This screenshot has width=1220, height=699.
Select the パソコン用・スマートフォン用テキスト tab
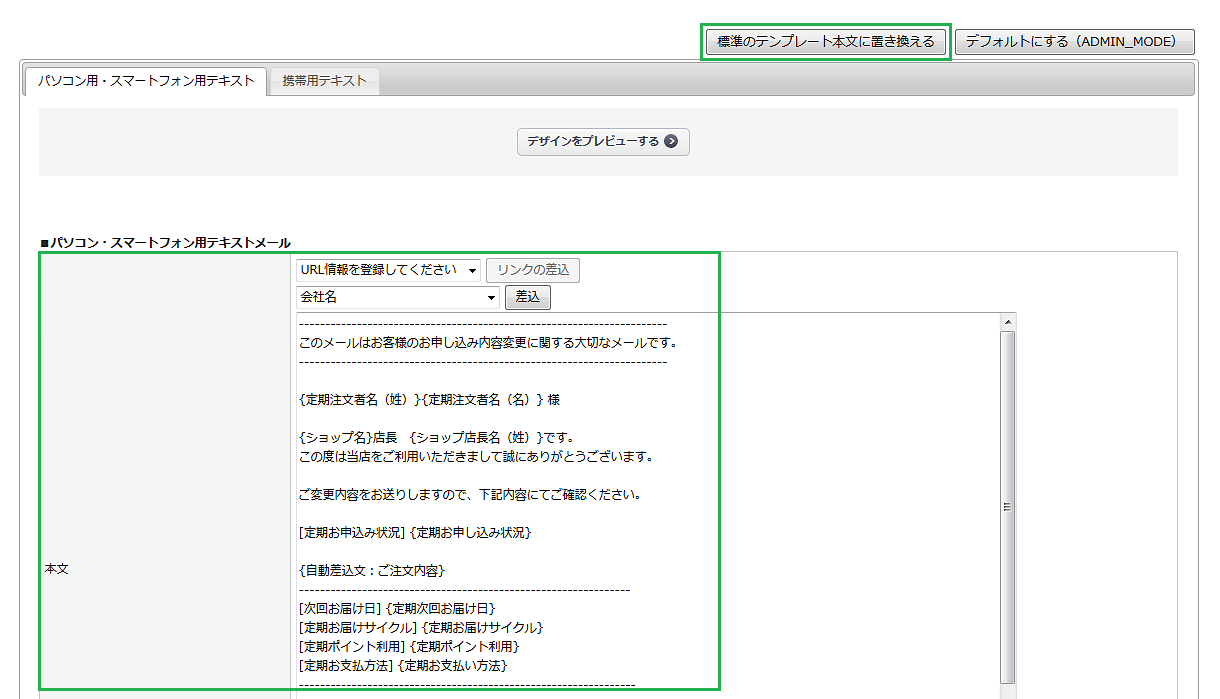(x=146, y=81)
